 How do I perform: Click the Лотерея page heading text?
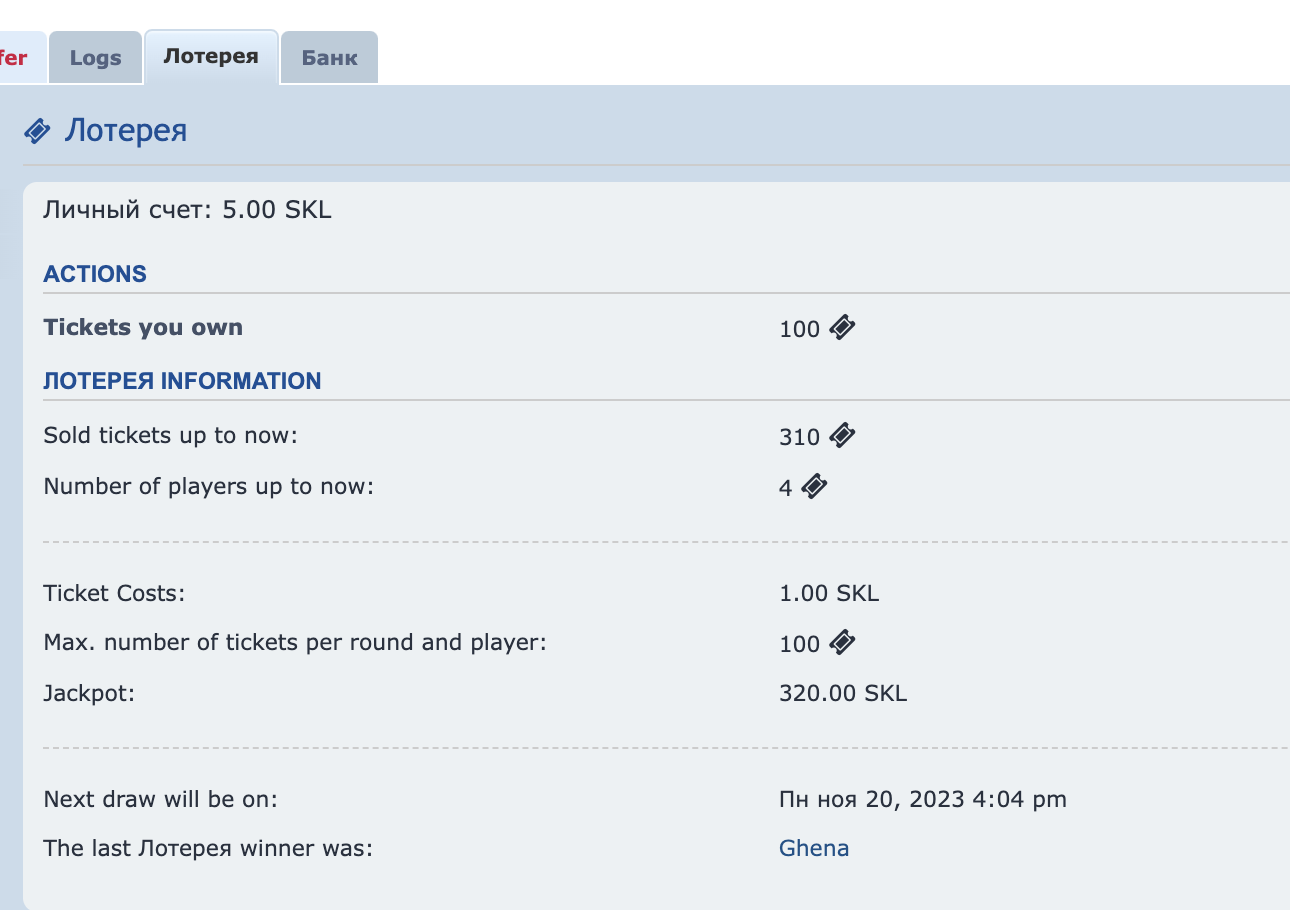(126, 131)
